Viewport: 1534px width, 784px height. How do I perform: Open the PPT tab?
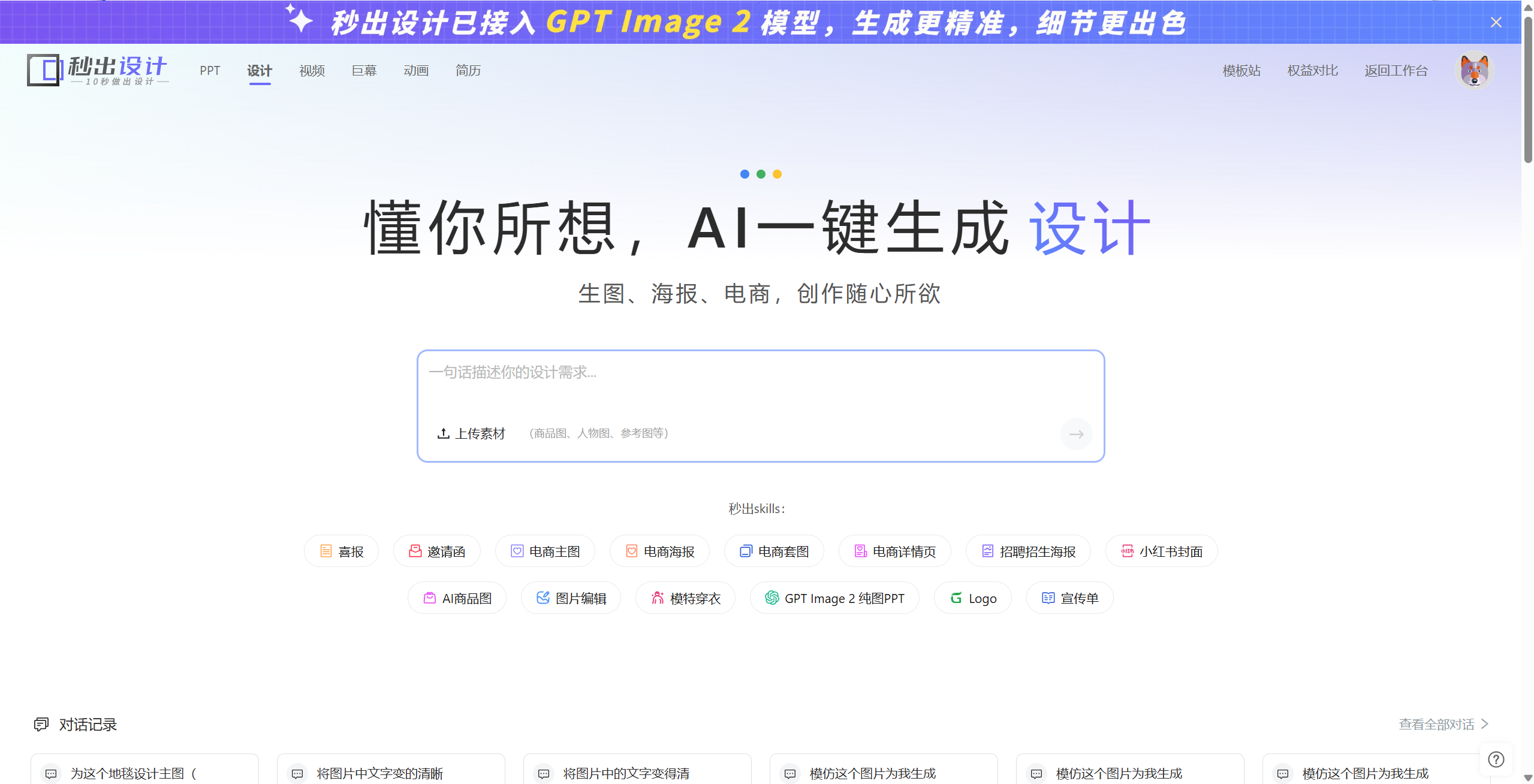coord(210,71)
